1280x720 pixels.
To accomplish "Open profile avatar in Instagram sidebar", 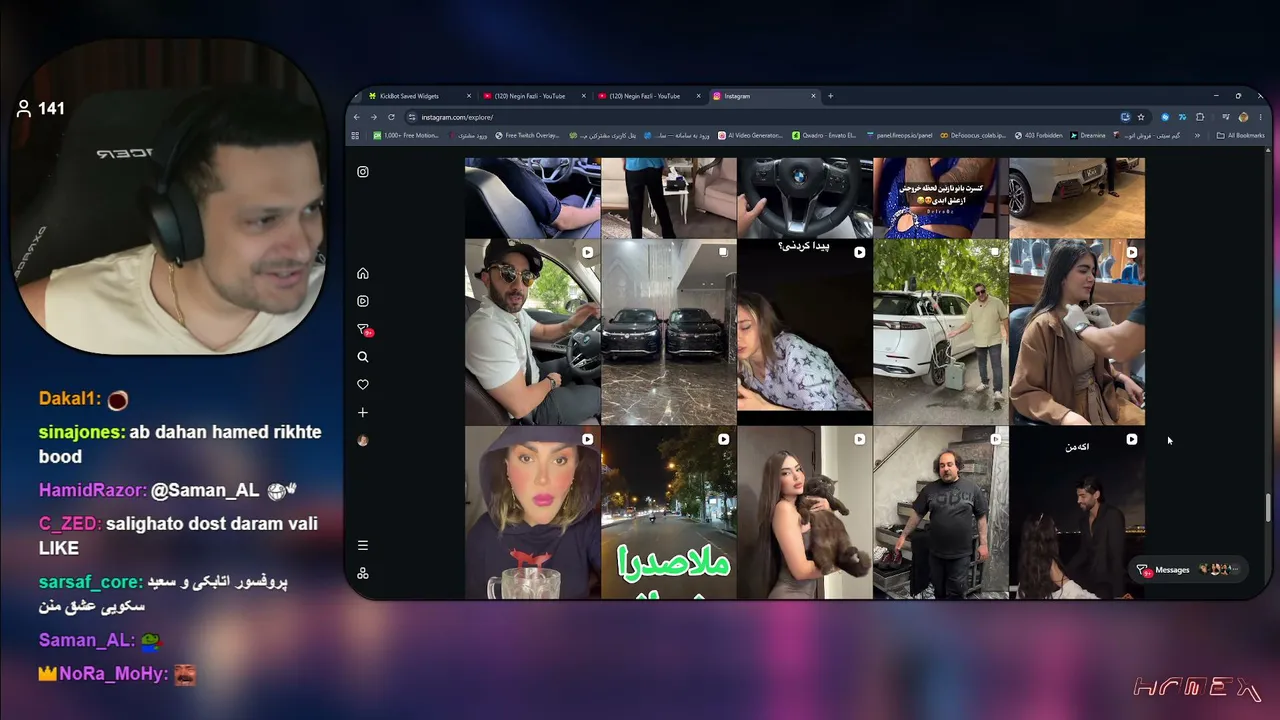I will [x=363, y=440].
